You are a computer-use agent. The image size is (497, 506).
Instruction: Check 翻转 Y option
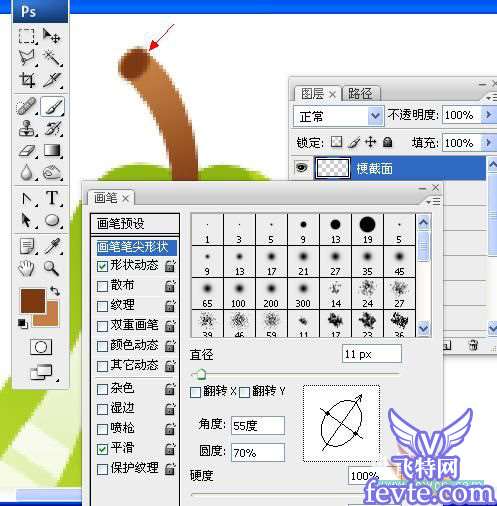244,392
